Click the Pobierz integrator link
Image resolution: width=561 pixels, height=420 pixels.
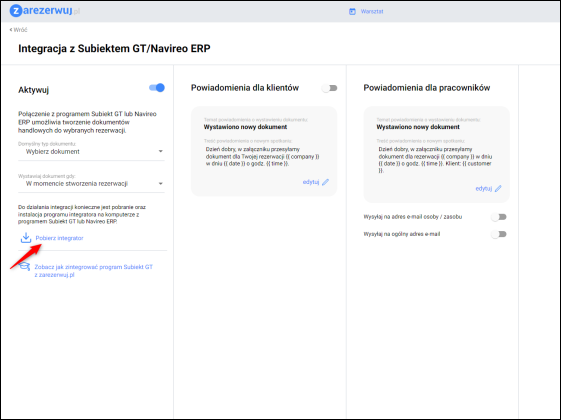[59, 238]
